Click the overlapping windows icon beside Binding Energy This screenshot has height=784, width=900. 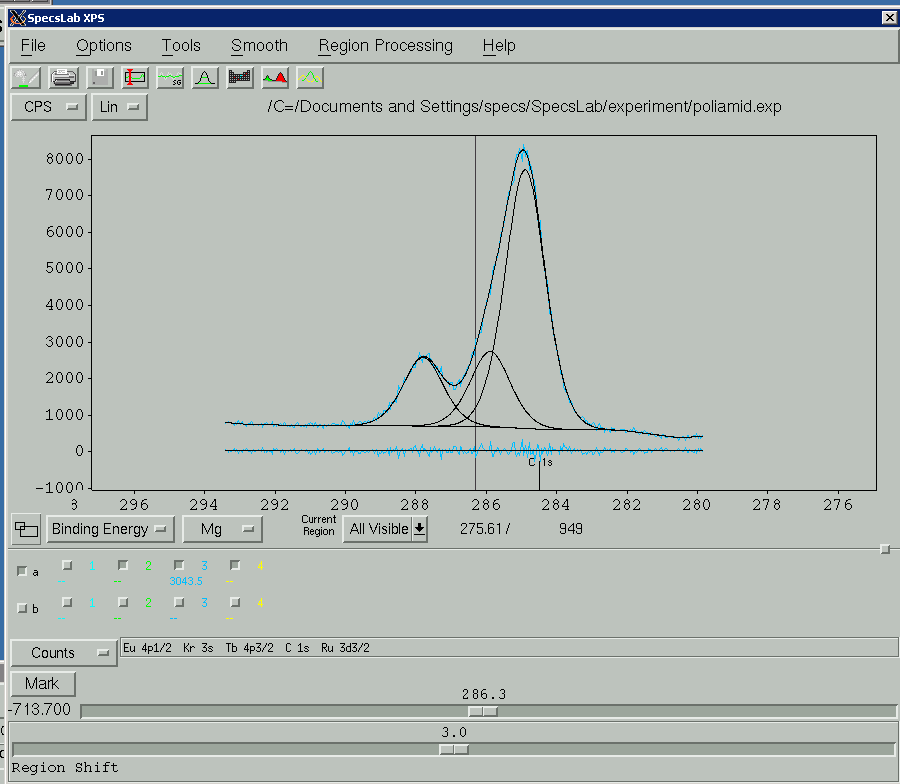[x=26, y=529]
